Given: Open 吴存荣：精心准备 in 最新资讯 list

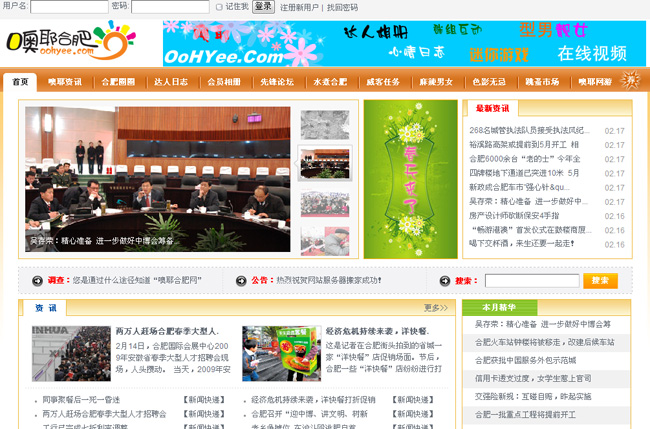Looking at the screenshot, I should (x=528, y=201).
